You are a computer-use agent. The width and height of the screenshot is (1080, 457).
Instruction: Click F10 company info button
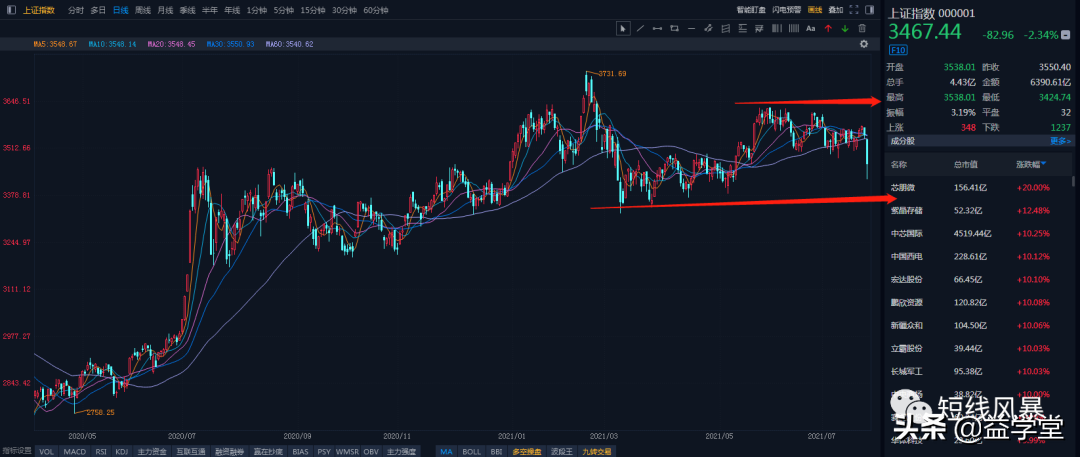click(x=897, y=49)
